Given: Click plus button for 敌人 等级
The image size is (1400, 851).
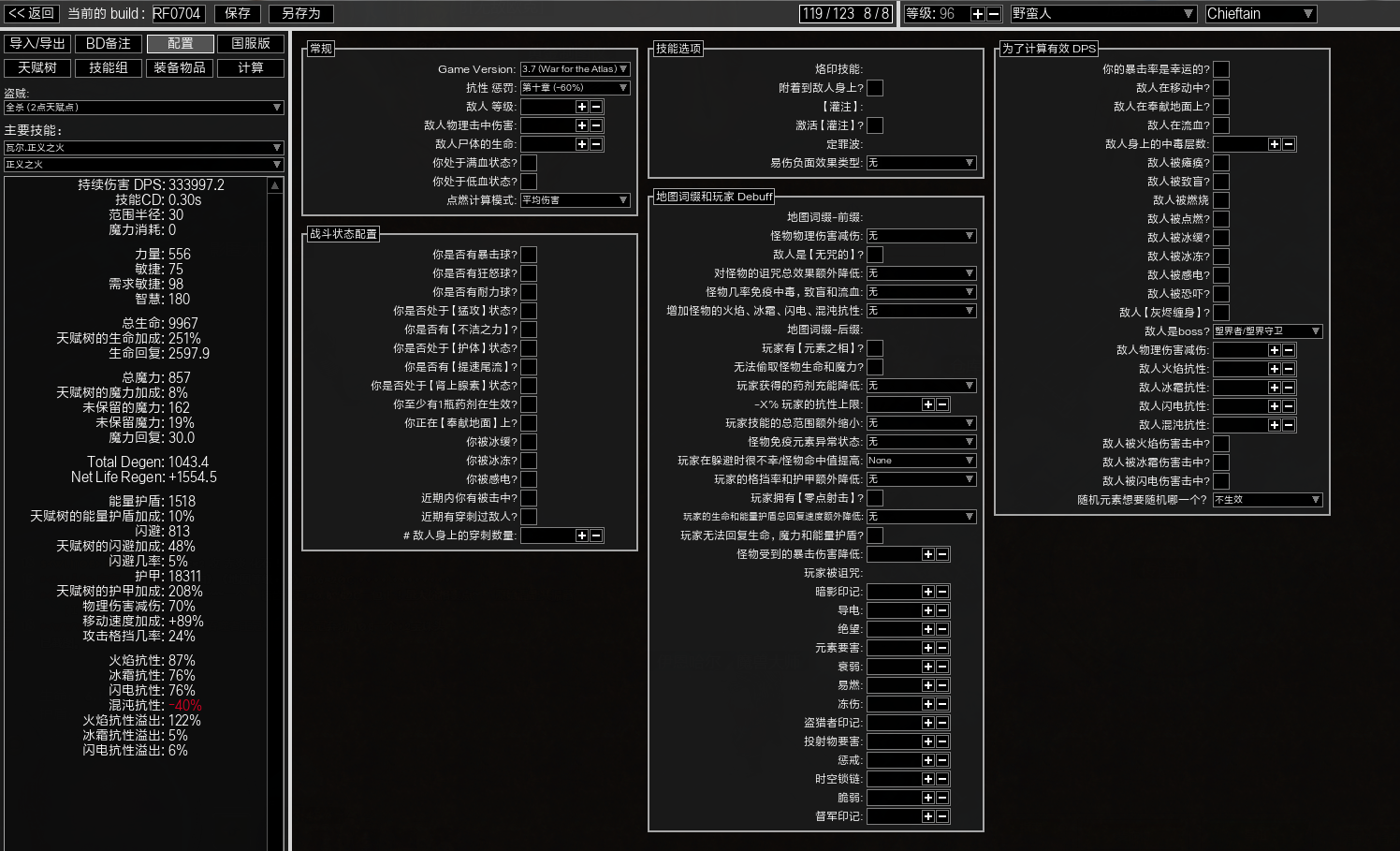Looking at the screenshot, I should tap(582, 107).
